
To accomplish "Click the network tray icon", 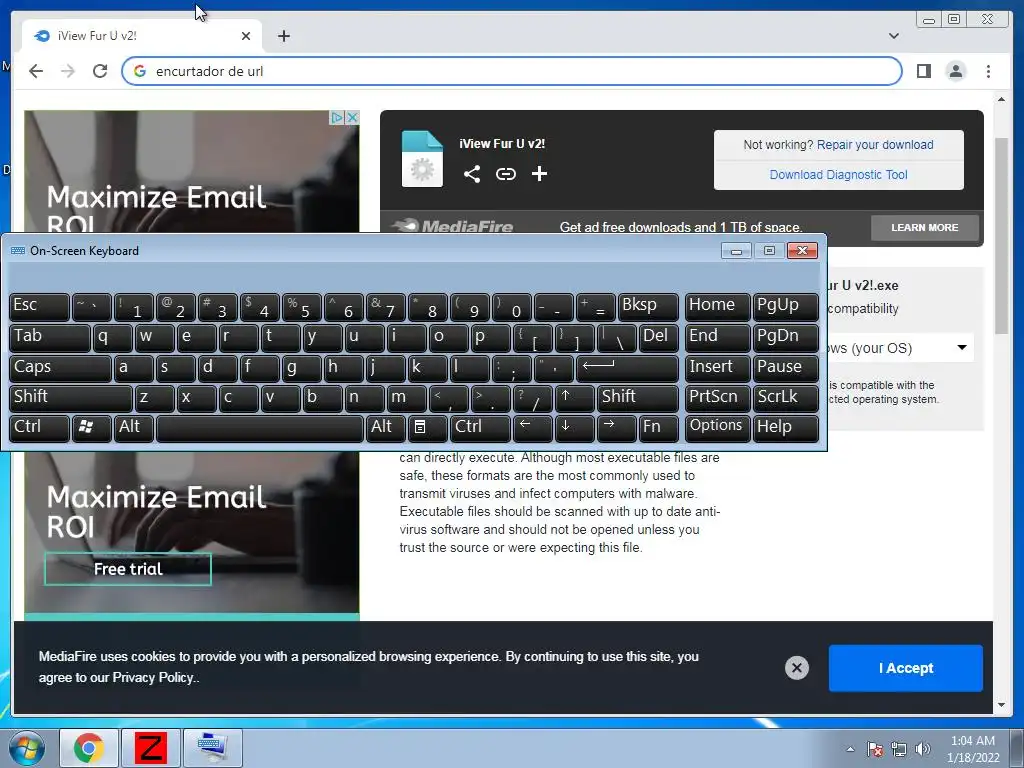I will coord(899,749).
